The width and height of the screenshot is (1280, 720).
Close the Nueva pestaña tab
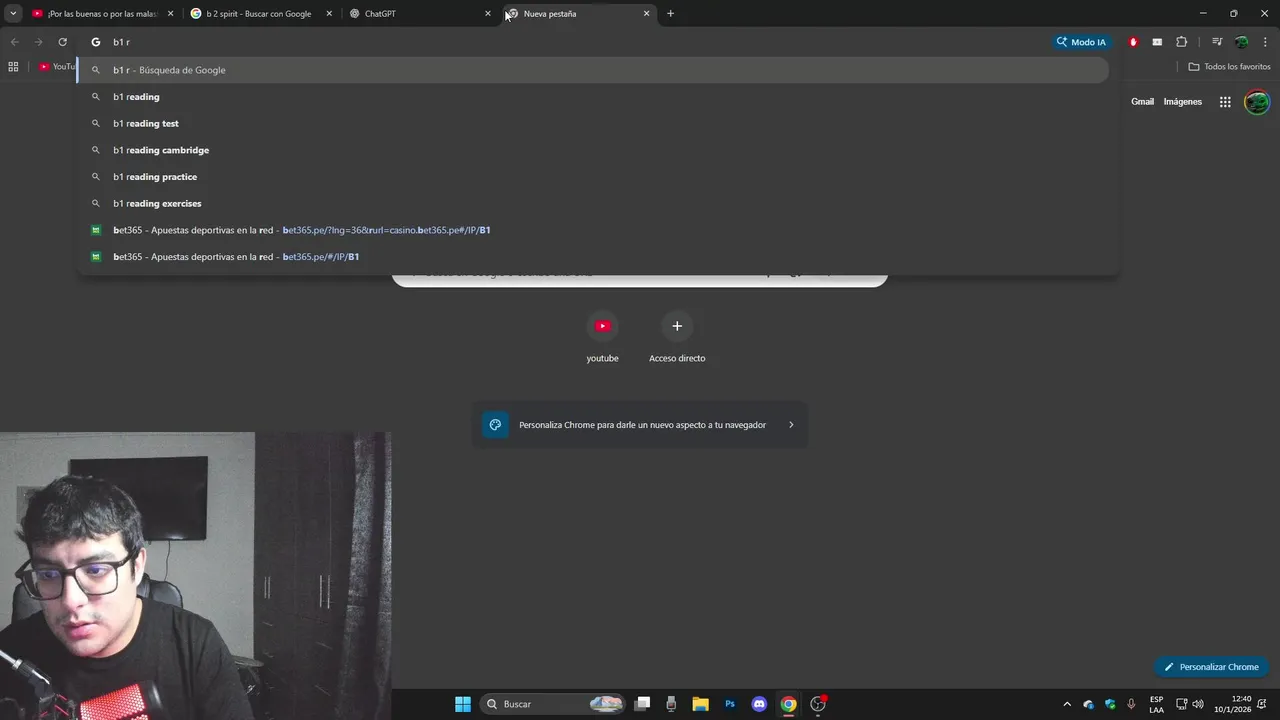(647, 14)
